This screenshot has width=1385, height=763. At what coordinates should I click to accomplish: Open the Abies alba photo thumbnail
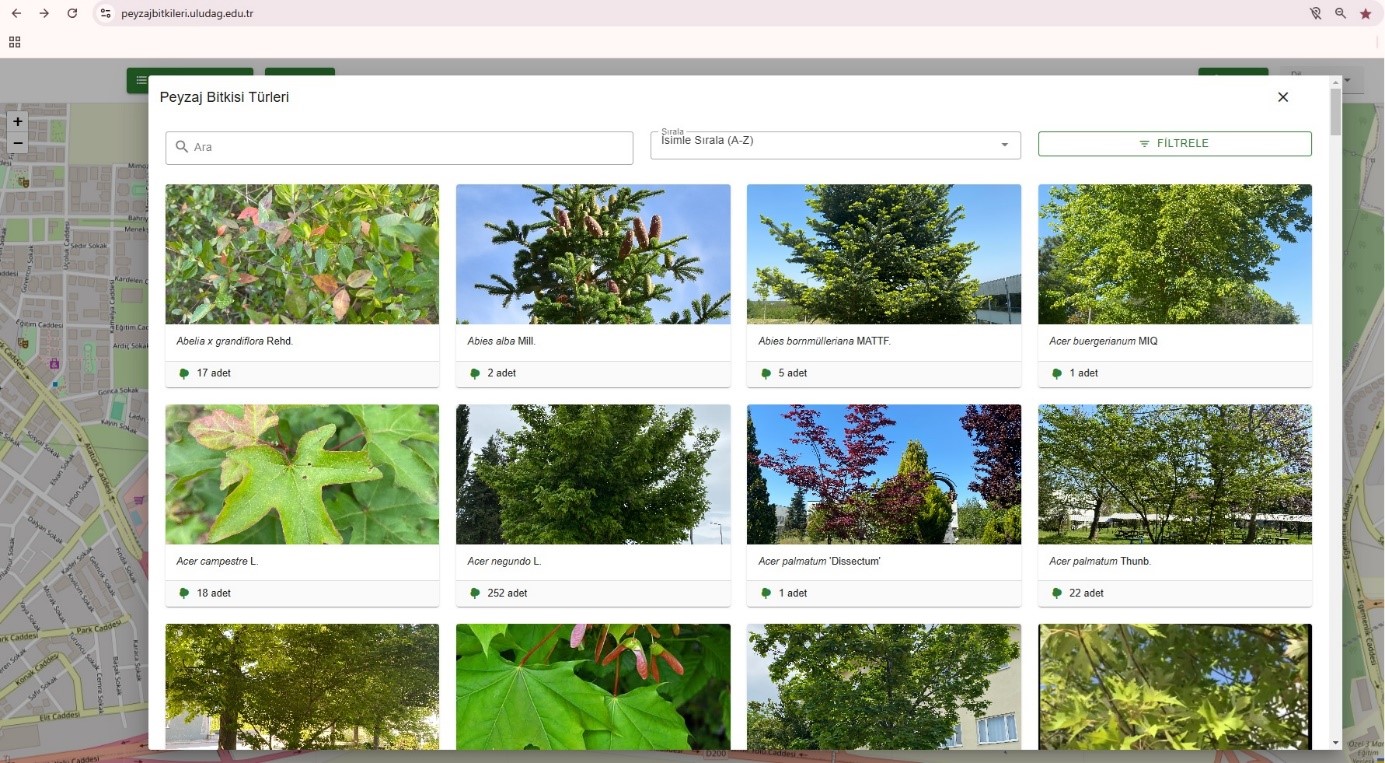[593, 254]
